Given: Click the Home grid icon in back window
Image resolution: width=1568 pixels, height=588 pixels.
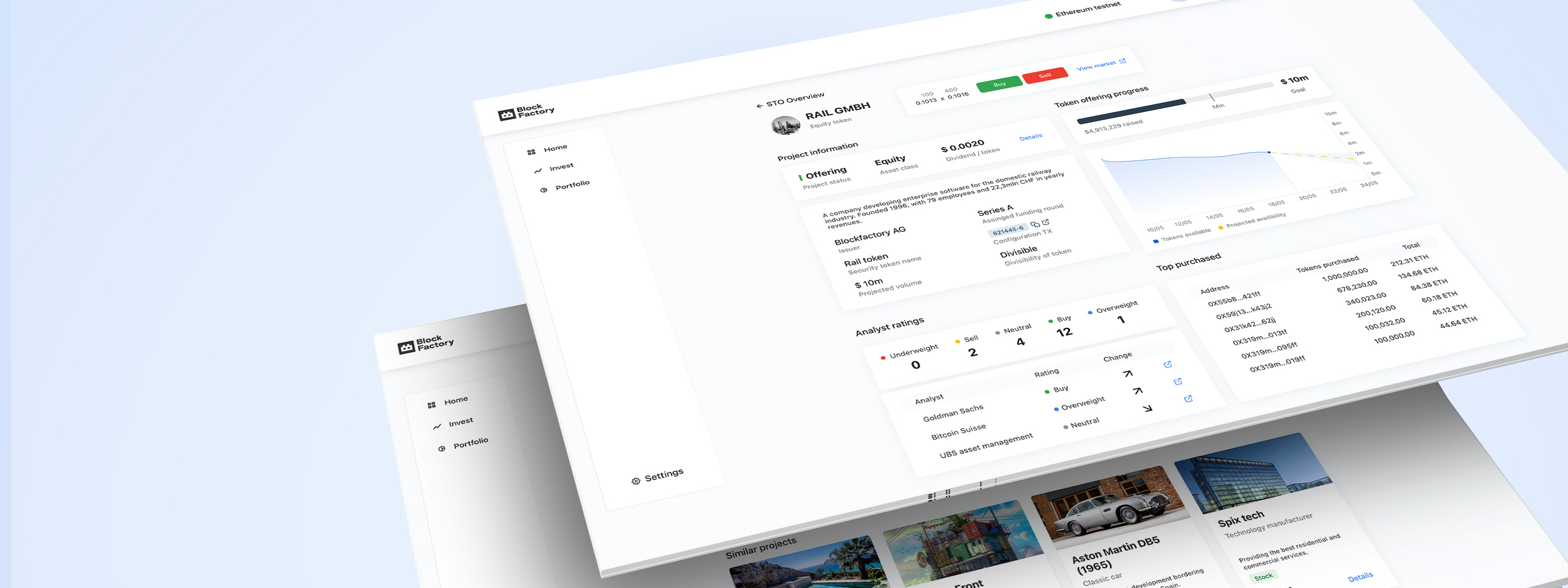Looking at the screenshot, I should (x=431, y=405).
